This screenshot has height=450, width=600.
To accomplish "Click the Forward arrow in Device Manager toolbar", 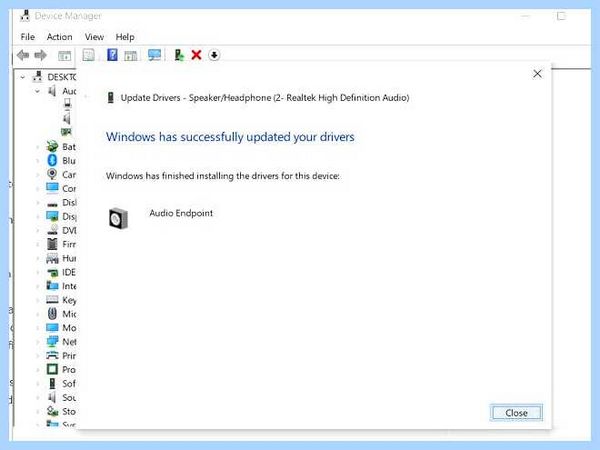I will click(41, 55).
